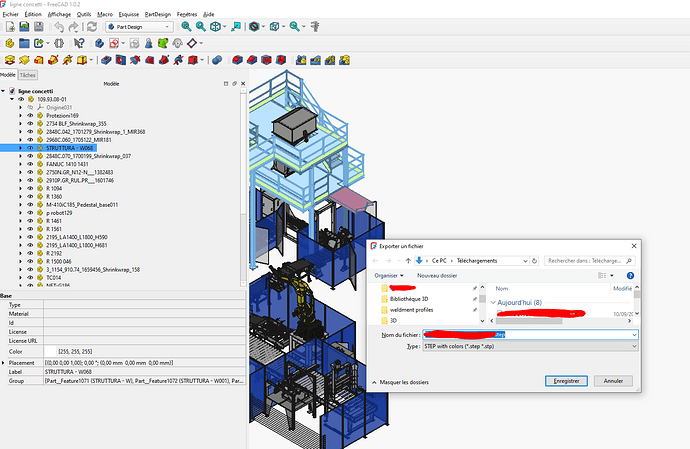Click the Pad tool icon
This screenshot has height=449, width=690.
pos(10,60)
